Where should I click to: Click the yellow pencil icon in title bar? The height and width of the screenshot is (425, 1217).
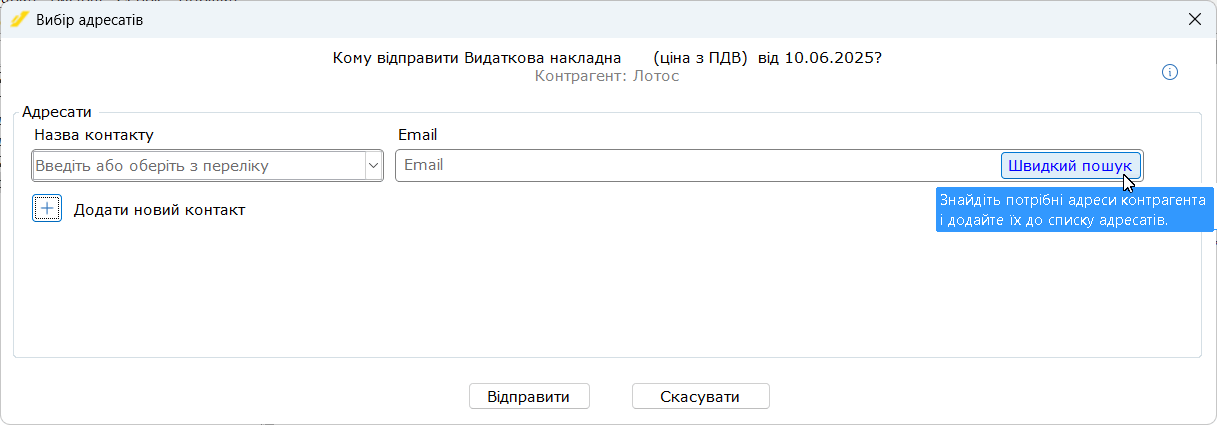click(x=19, y=19)
